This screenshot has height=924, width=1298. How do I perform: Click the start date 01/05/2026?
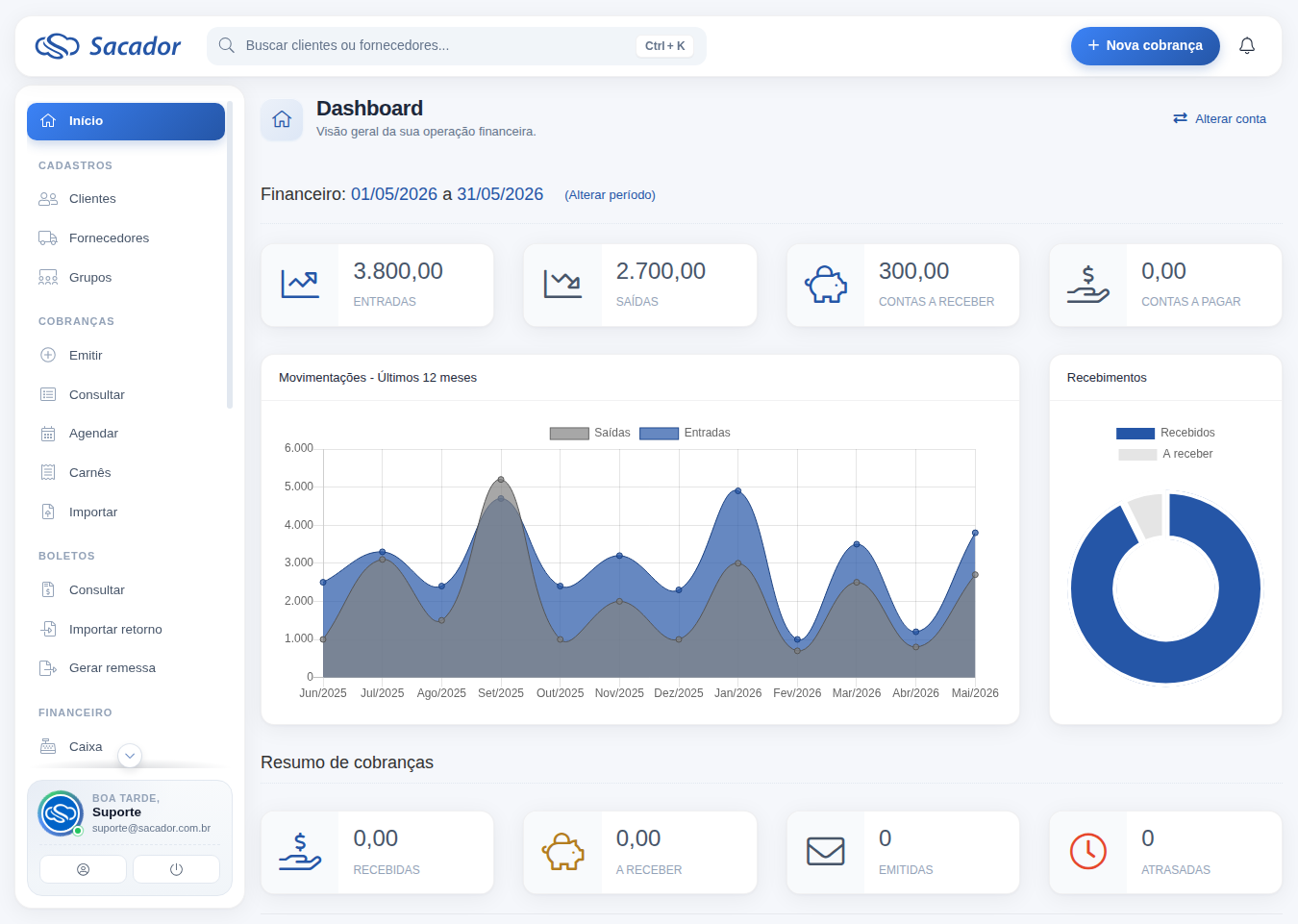click(394, 194)
